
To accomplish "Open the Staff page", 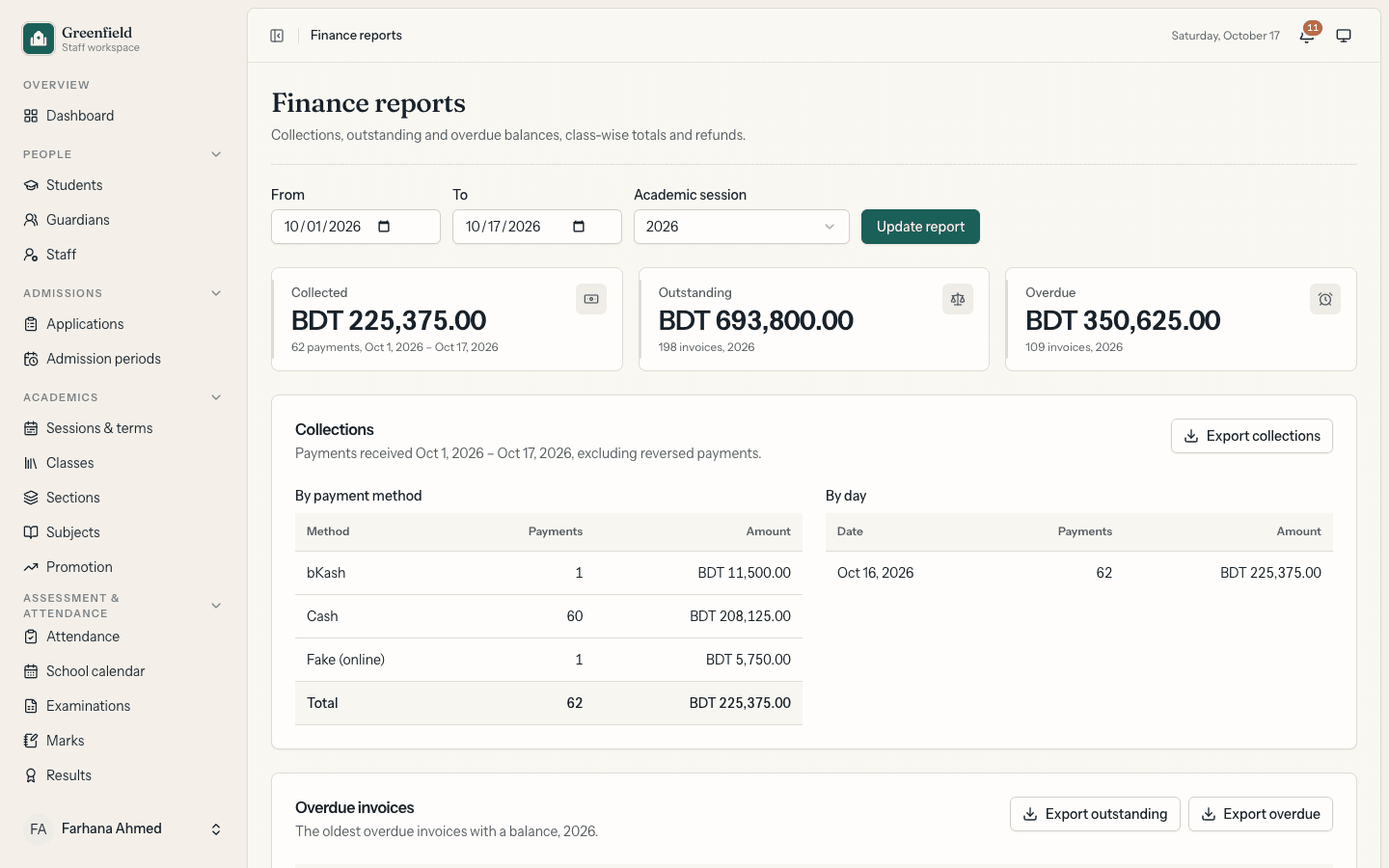I will pos(123,255).
